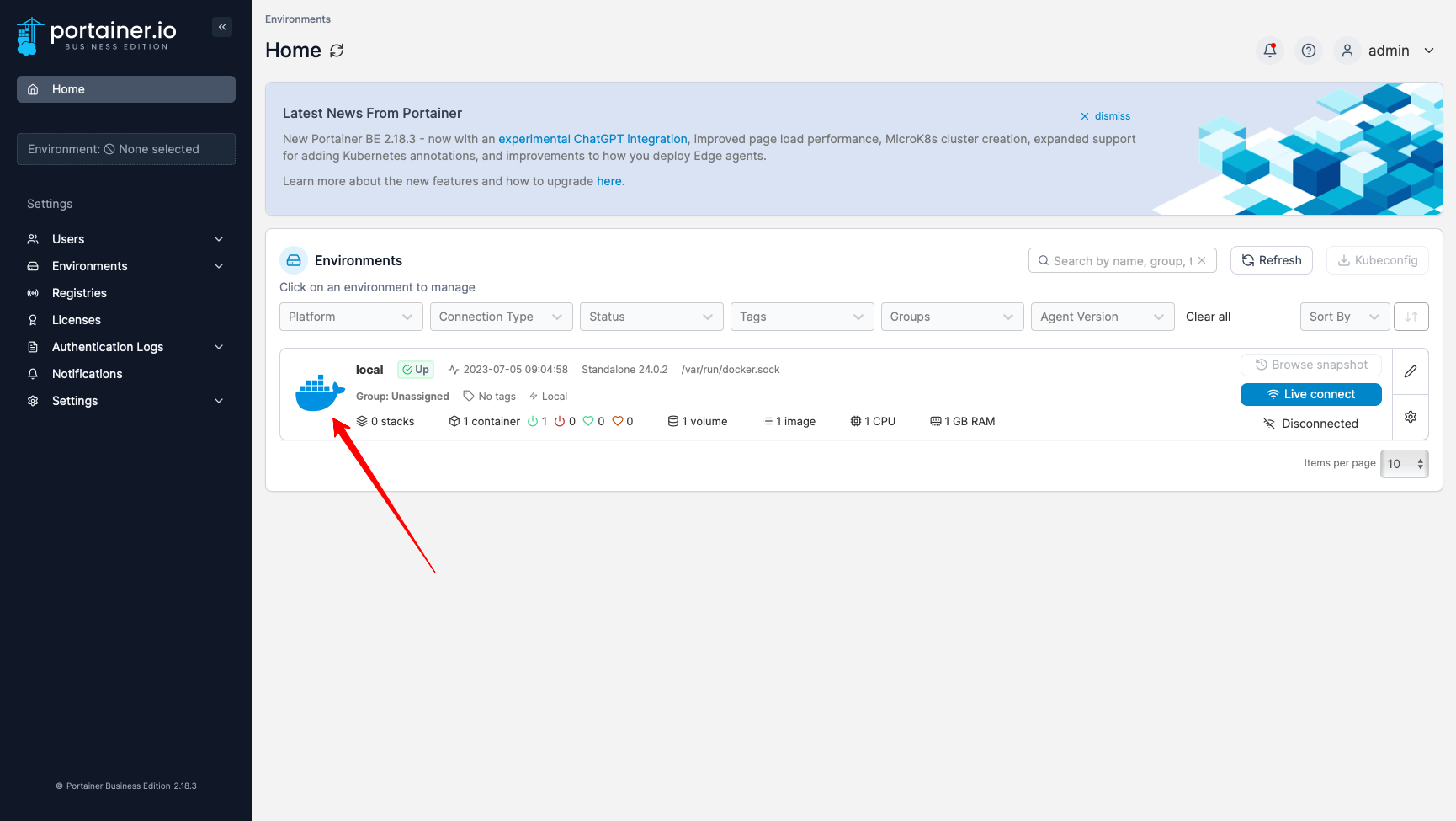The width and height of the screenshot is (1456, 821).
Task: Follow the 'here' upgrade link
Action: click(609, 181)
